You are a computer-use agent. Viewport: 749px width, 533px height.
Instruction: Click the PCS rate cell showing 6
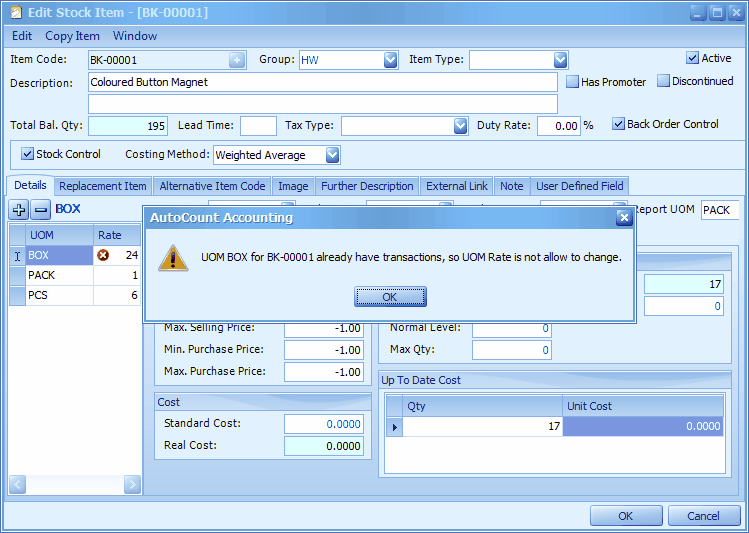[117, 296]
